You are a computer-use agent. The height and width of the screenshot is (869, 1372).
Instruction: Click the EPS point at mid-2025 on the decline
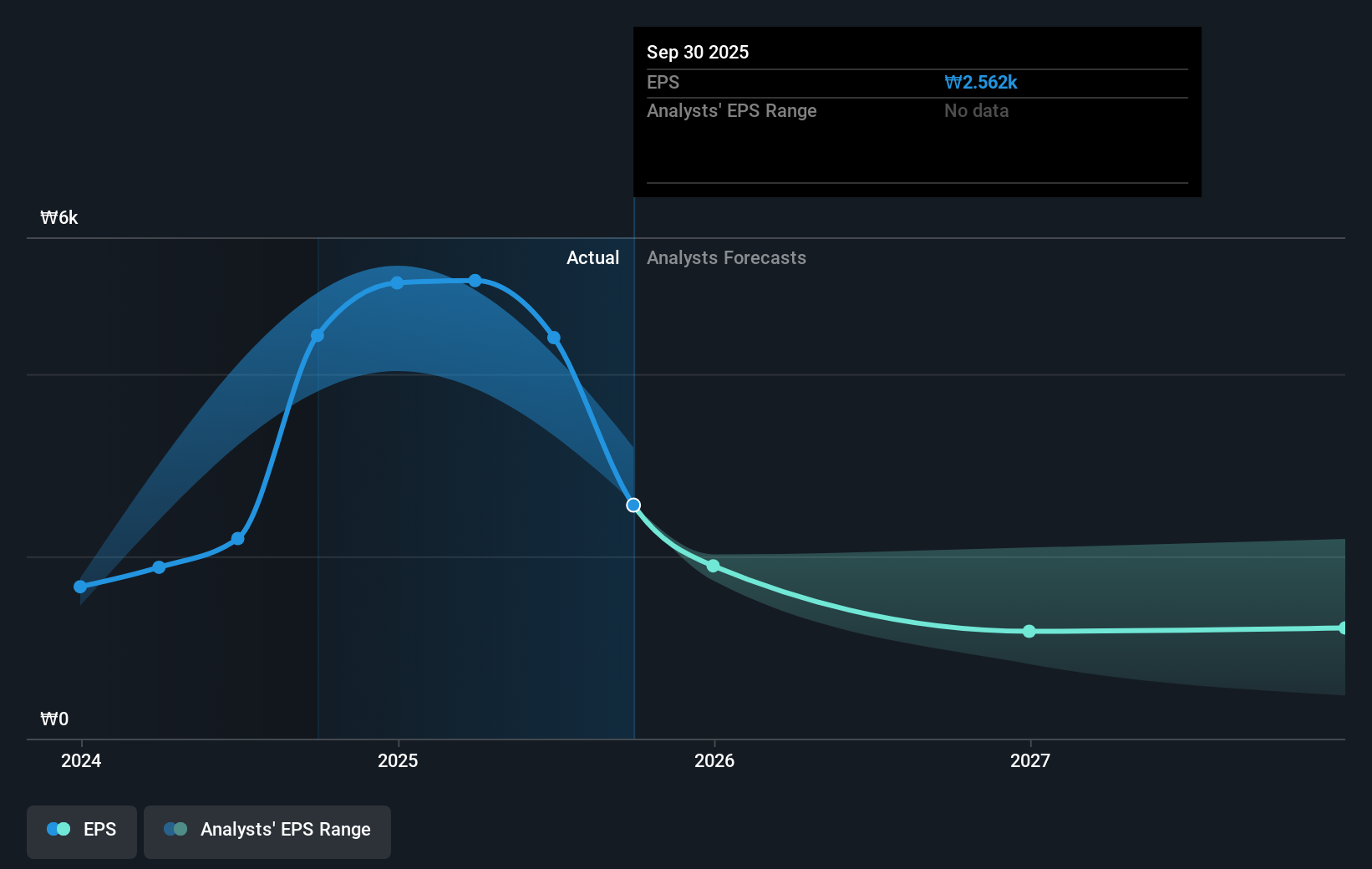pyautogui.click(x=554, y=338)
